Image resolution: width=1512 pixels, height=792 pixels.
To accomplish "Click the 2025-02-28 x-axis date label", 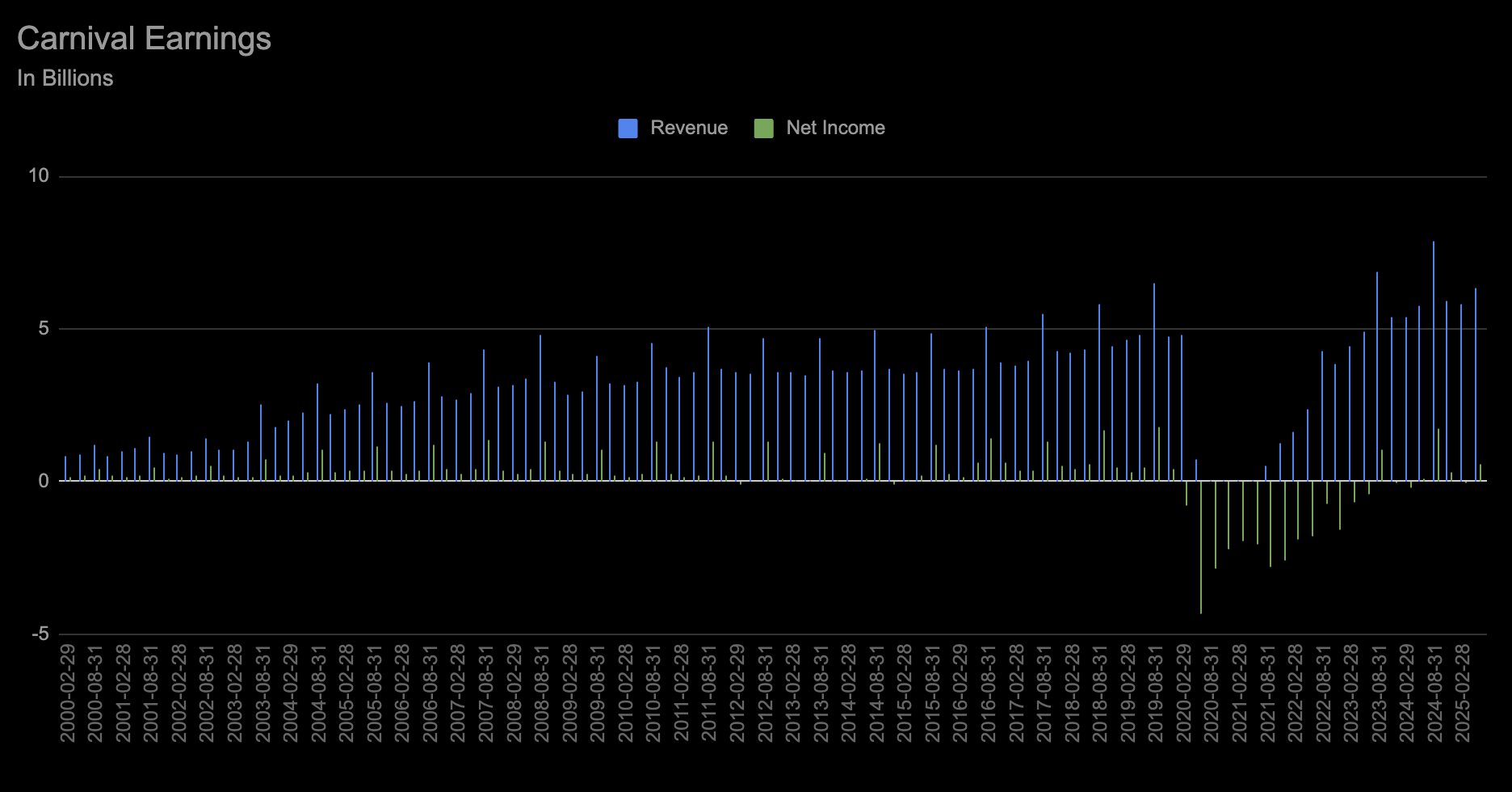I will (x=1462, y=693).
